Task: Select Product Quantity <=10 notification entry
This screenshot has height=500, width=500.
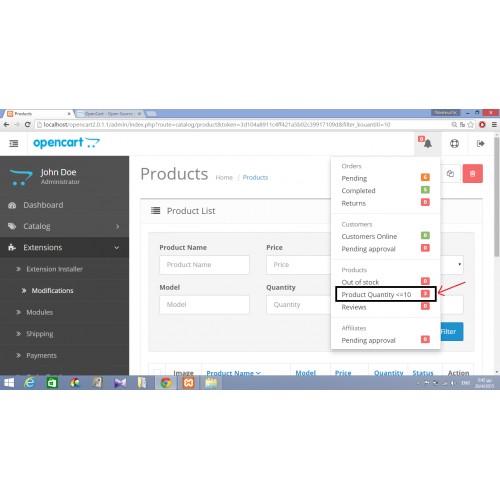Action: click(x=386, y=294)
